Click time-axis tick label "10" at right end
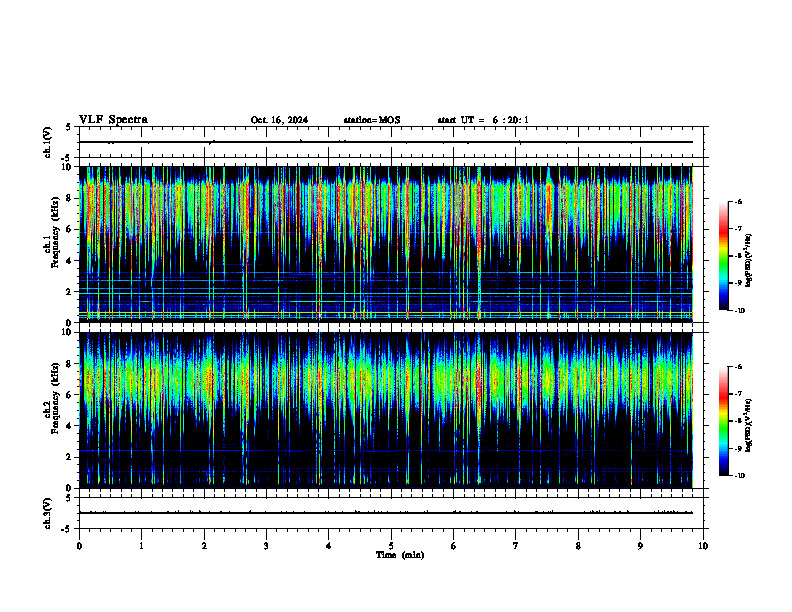The width and height of the screenshot is (792, 612). (703, 546)
